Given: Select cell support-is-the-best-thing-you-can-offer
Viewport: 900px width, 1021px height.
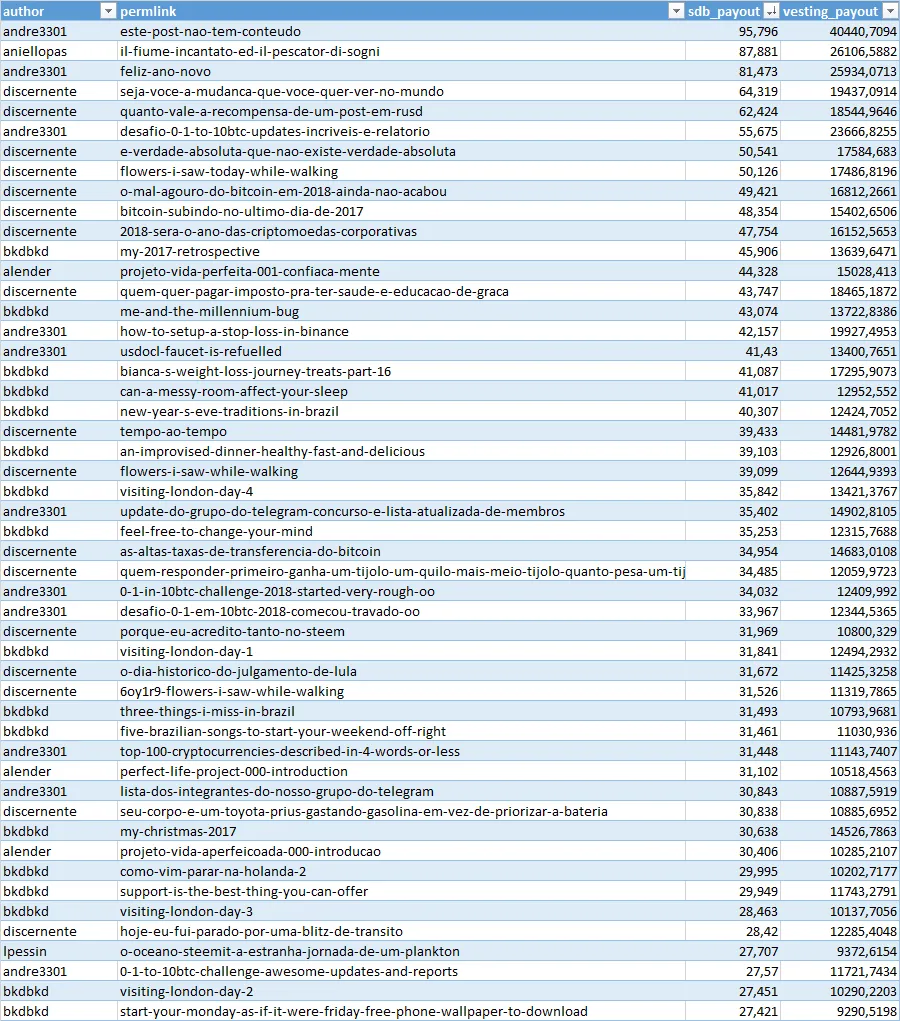Looking at the screenshot, I should coord(401,891).
